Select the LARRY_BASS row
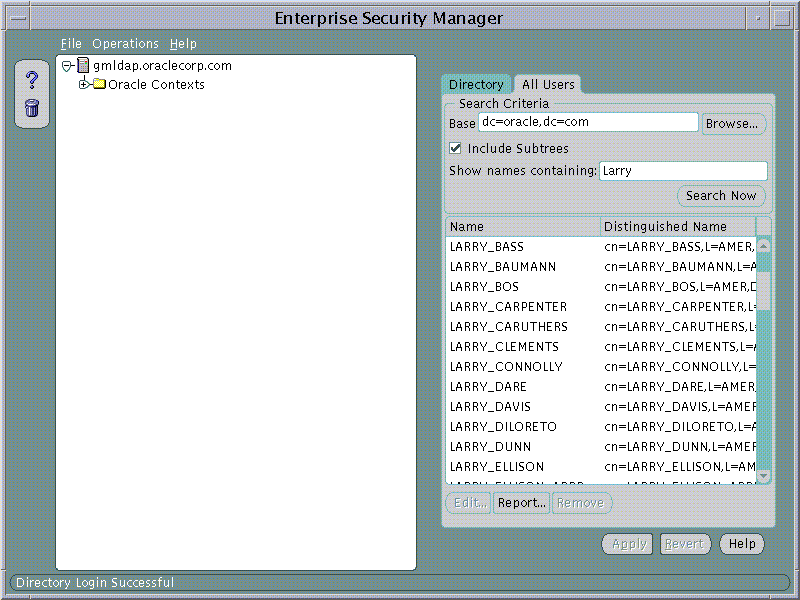The width and height of the screenshot is (800, 600). tap(601, 247)
